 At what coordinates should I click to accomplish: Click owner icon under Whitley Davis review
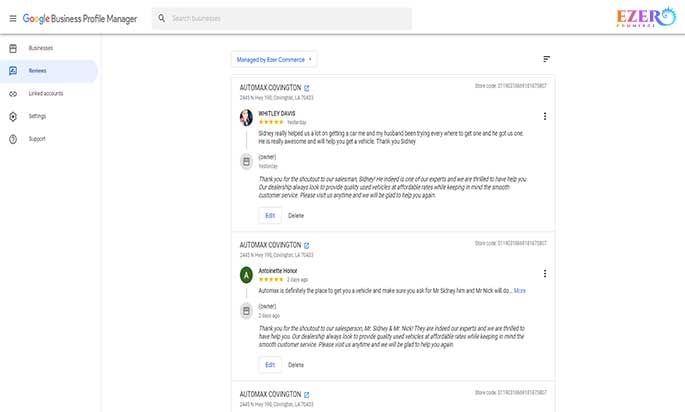(x=246, y=162)
